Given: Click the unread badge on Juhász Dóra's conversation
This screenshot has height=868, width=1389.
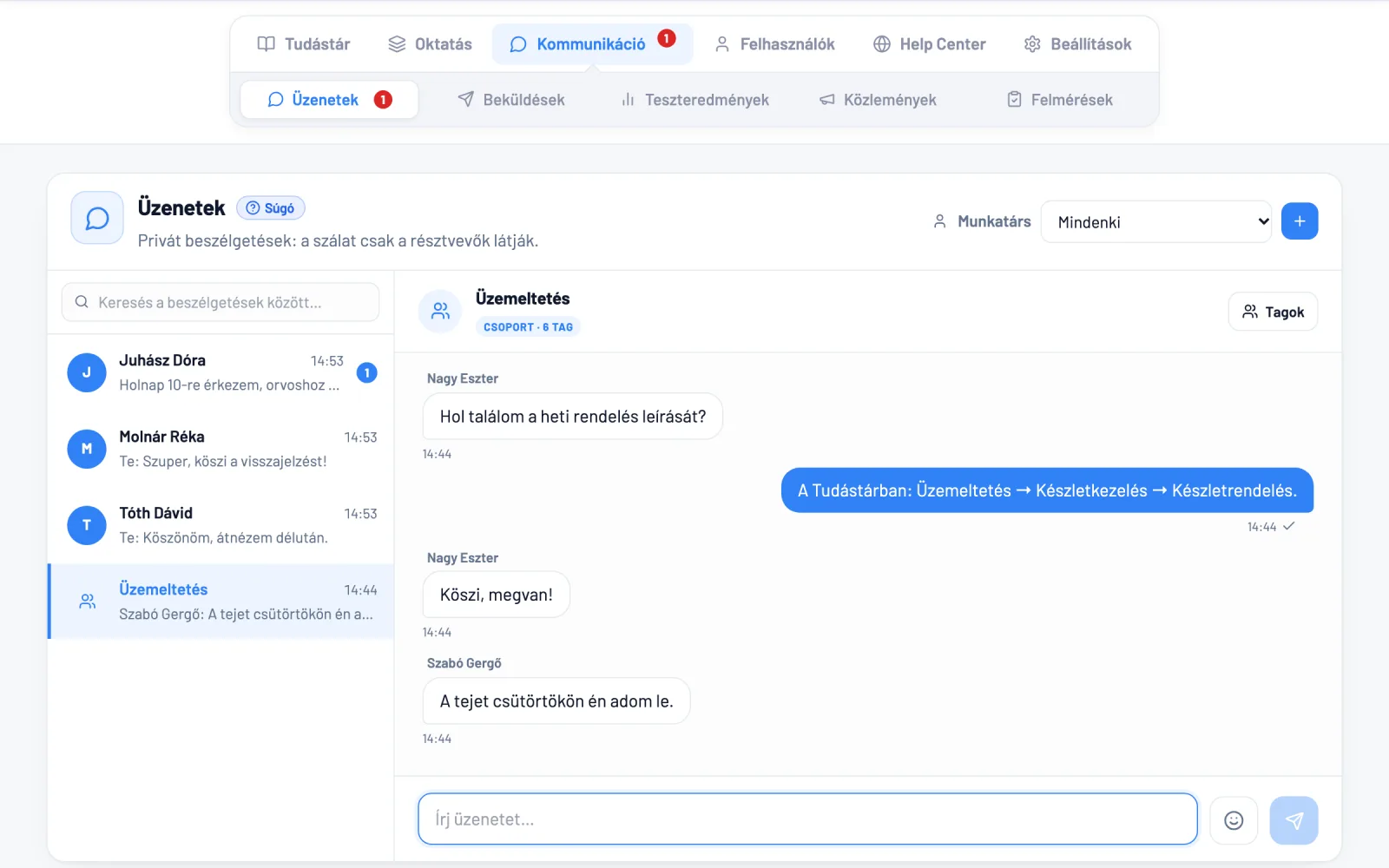Looking at the screenshot, I should pyautogui.click(x=367, y=373).
